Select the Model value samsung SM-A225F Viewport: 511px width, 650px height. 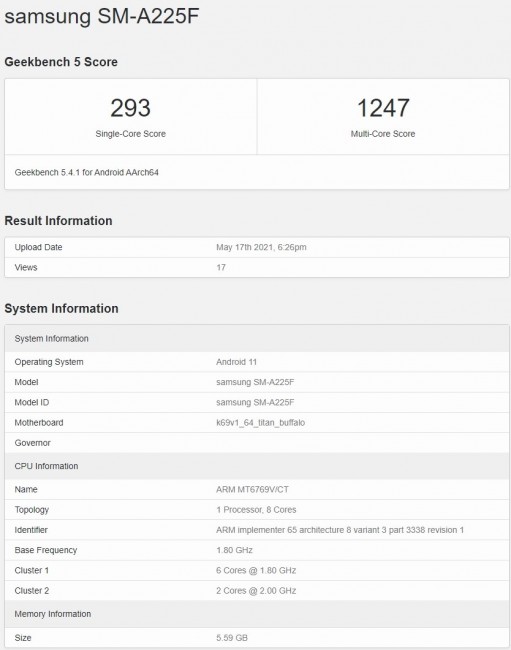click(x=255, y=382)
